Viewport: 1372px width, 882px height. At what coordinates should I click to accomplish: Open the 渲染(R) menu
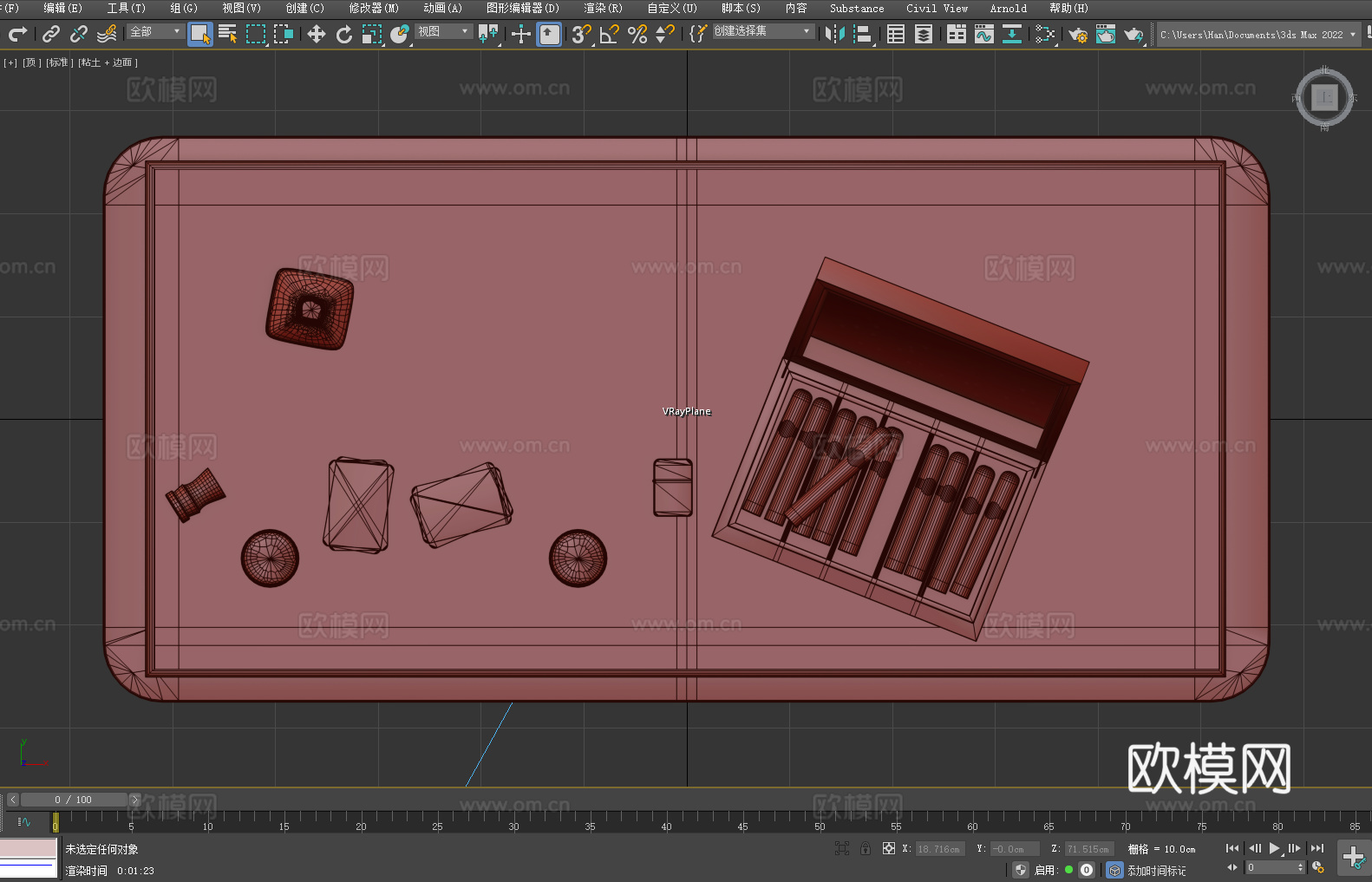[x=603, y=8]
